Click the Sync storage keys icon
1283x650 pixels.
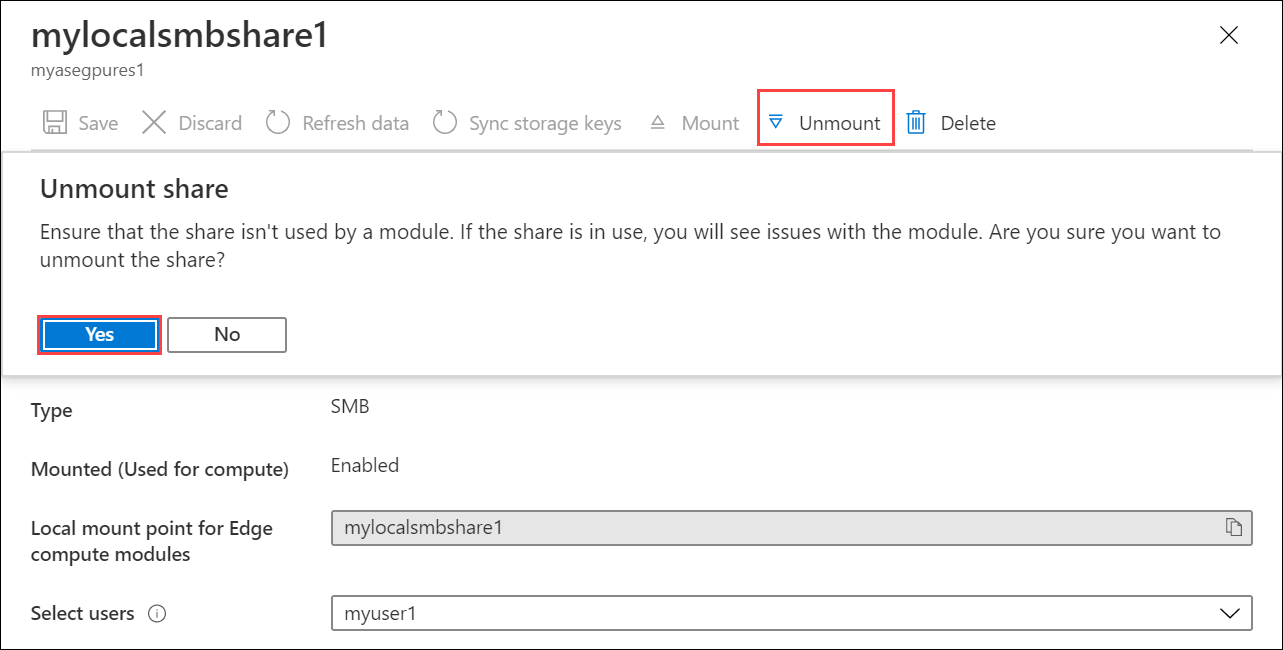tap(445, 122)
